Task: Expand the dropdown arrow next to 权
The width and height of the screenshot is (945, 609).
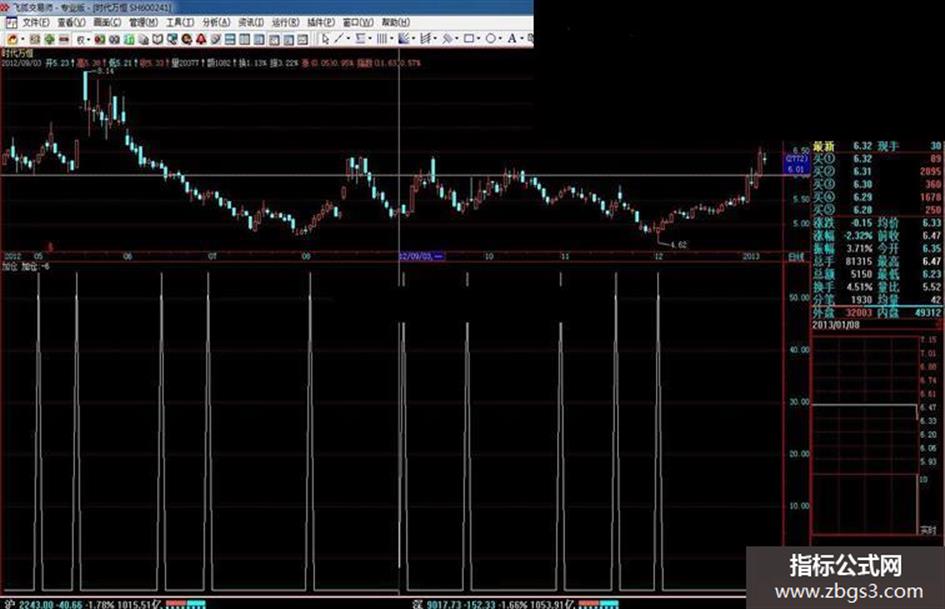Action: pyautogui.click(x=89, y=39)
